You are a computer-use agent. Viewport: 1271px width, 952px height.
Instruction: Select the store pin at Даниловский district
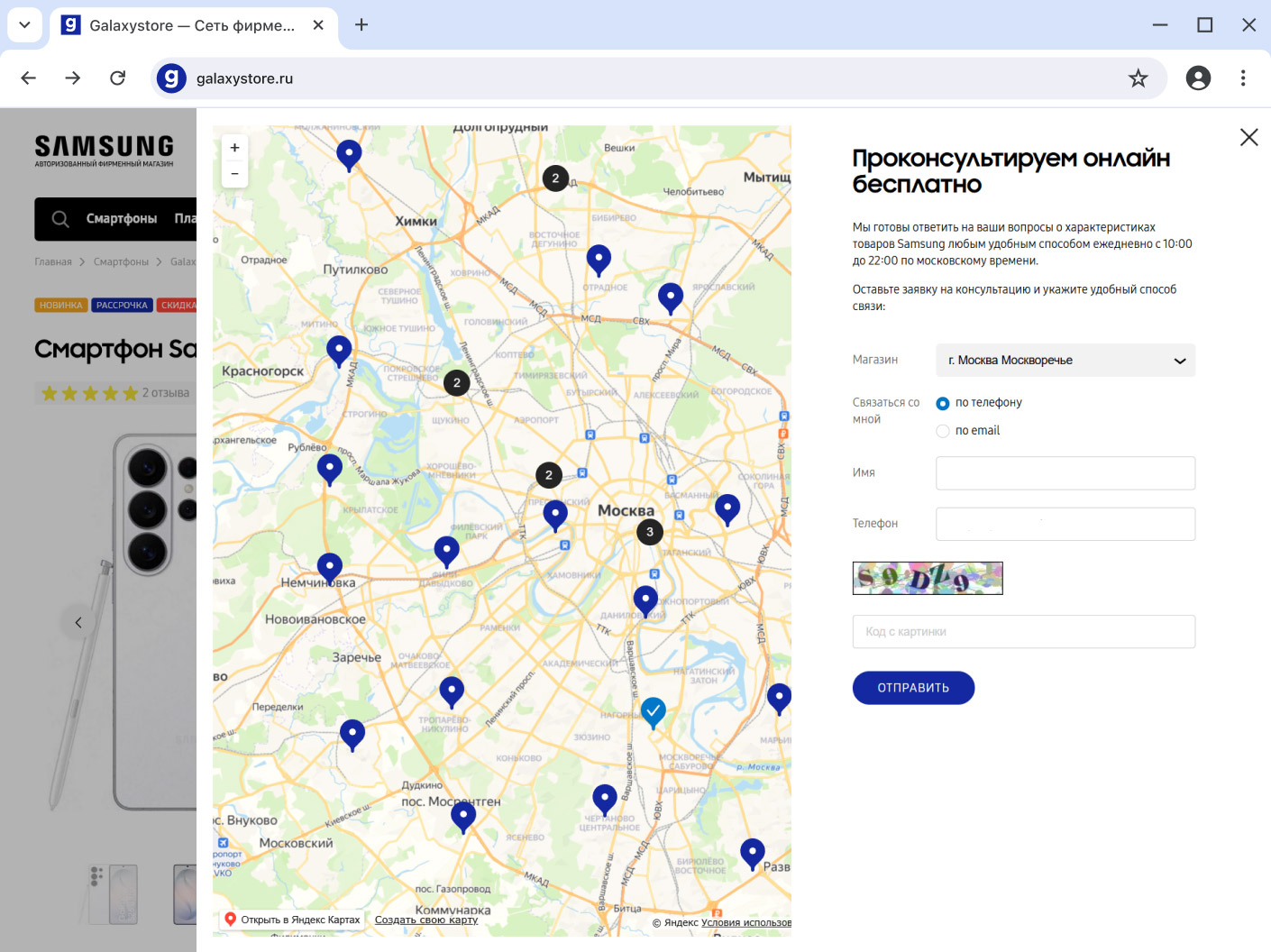(x=645, y=601)
